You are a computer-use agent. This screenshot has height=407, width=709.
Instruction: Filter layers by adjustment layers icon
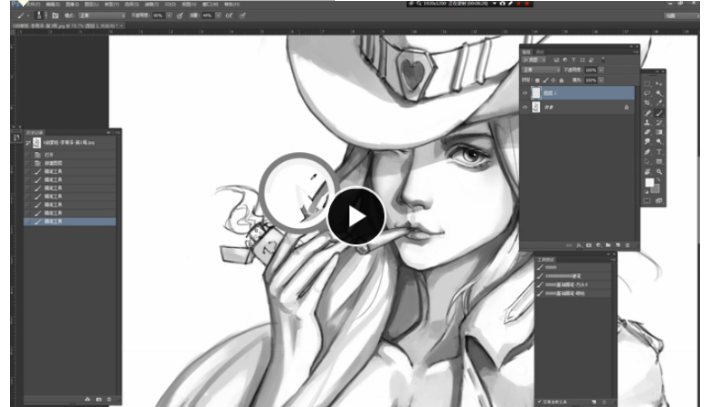click(565, 60)
